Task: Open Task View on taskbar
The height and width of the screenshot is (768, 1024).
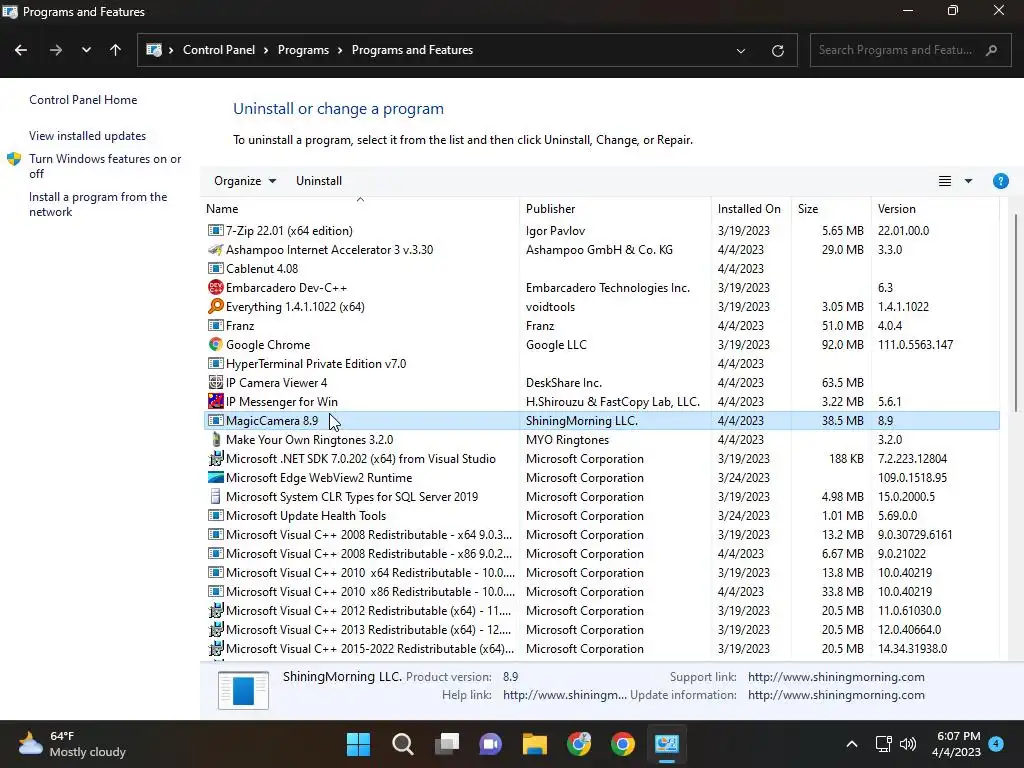Action: point(447,744)
